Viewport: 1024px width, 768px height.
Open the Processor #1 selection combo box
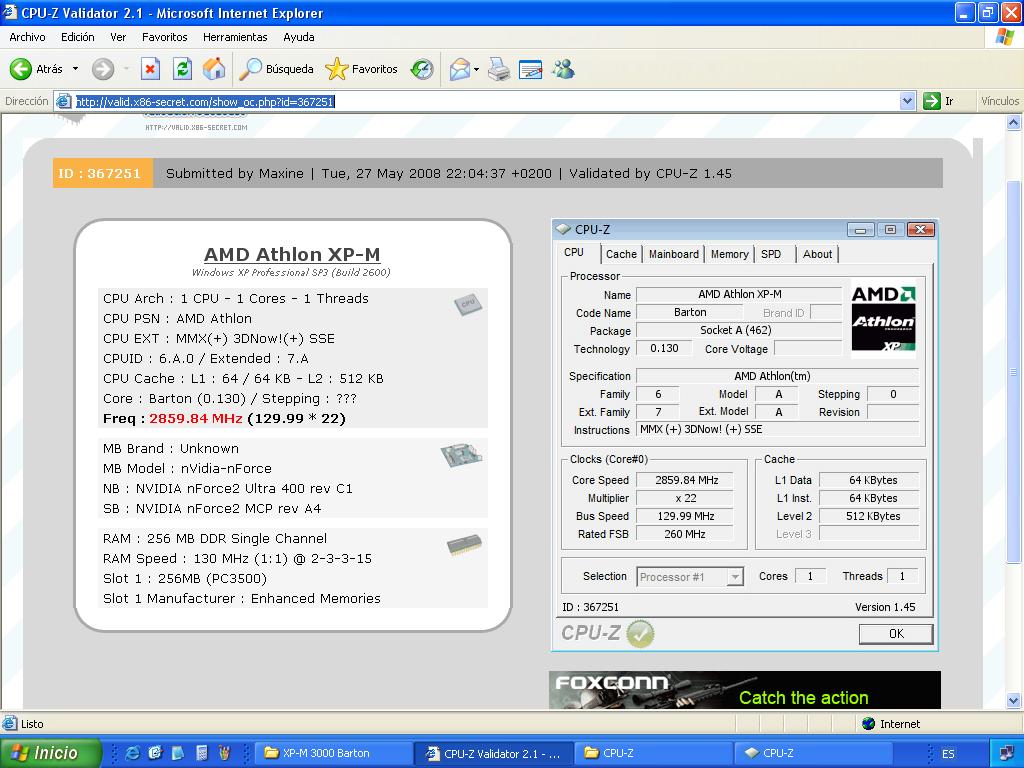[690, 577]
